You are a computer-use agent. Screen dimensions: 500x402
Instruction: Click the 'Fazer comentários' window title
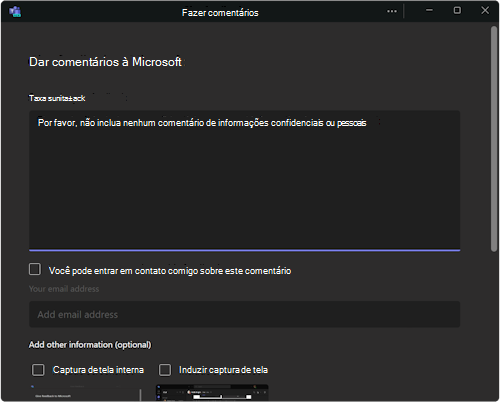coord(220,13)
